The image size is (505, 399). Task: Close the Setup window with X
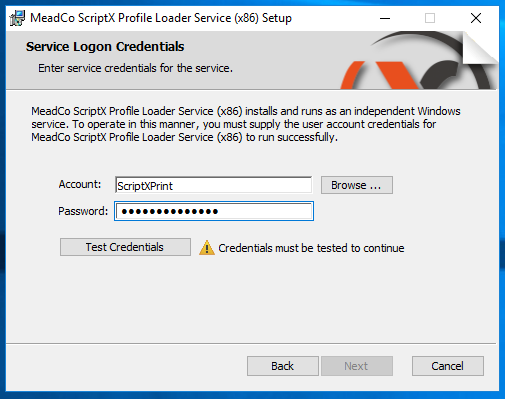point(476,18)
